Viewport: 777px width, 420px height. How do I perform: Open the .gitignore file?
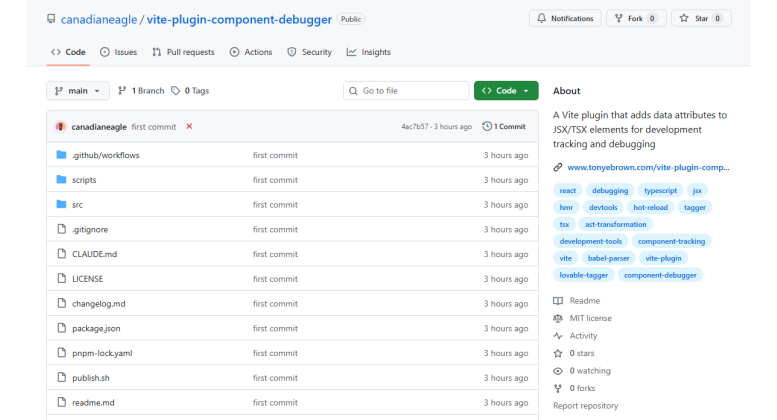click(x=90, y=229)
